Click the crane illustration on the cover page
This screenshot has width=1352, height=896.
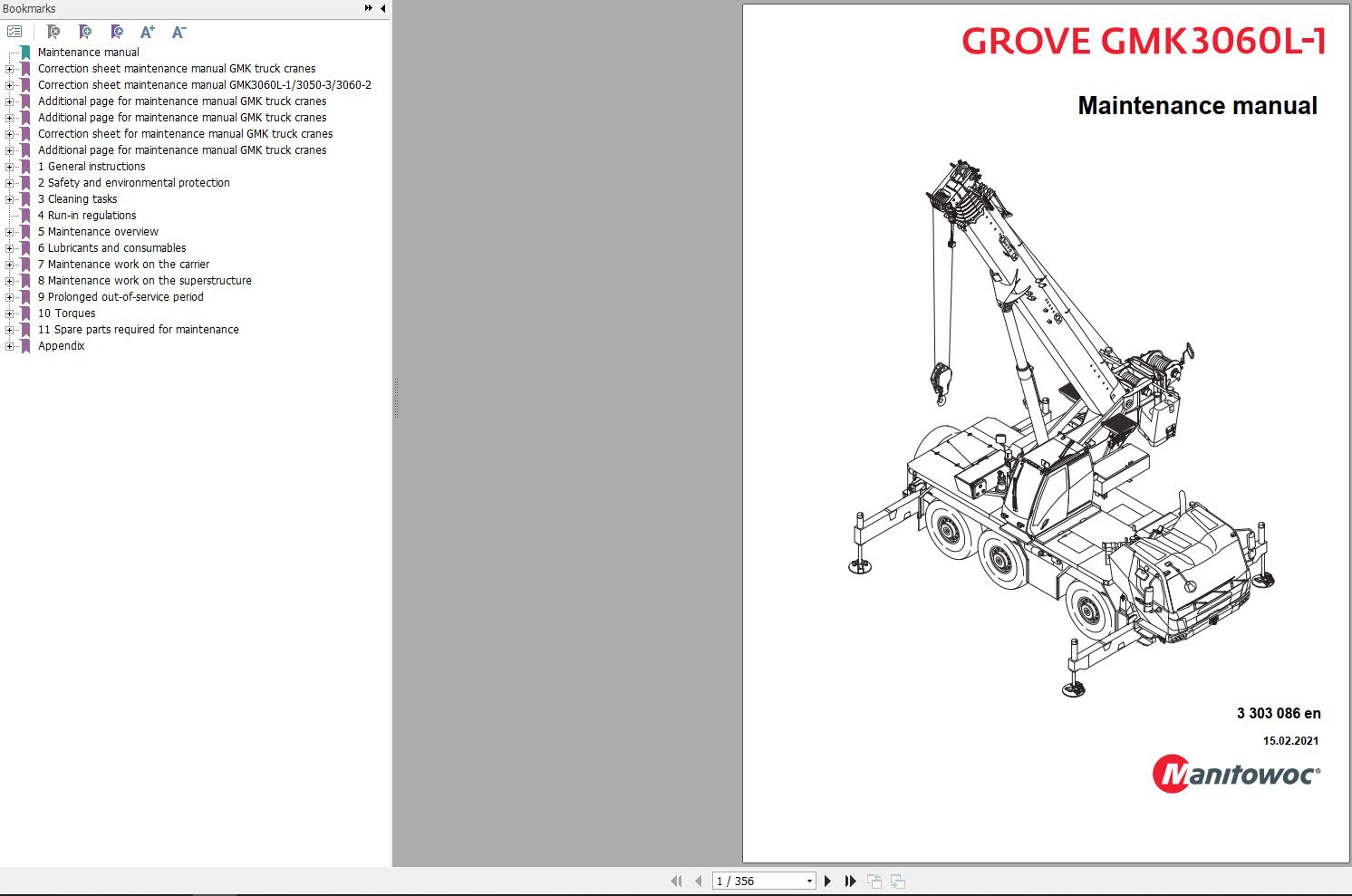(x=1063, y=428)
